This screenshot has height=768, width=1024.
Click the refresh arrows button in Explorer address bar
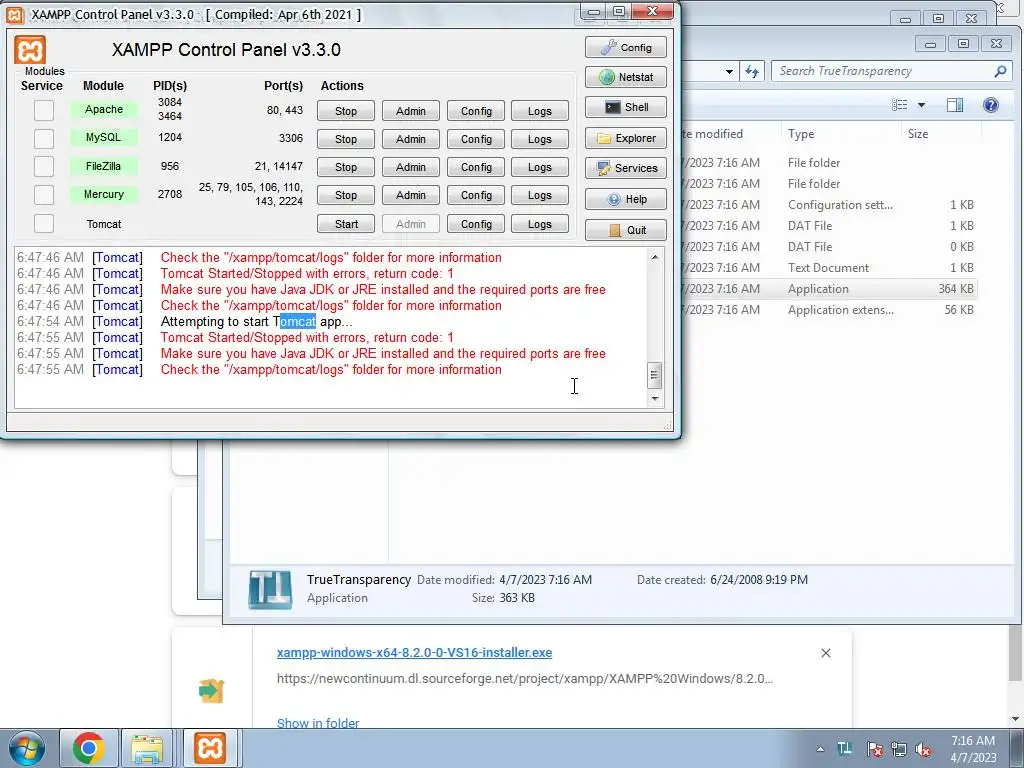click(752, 71)
